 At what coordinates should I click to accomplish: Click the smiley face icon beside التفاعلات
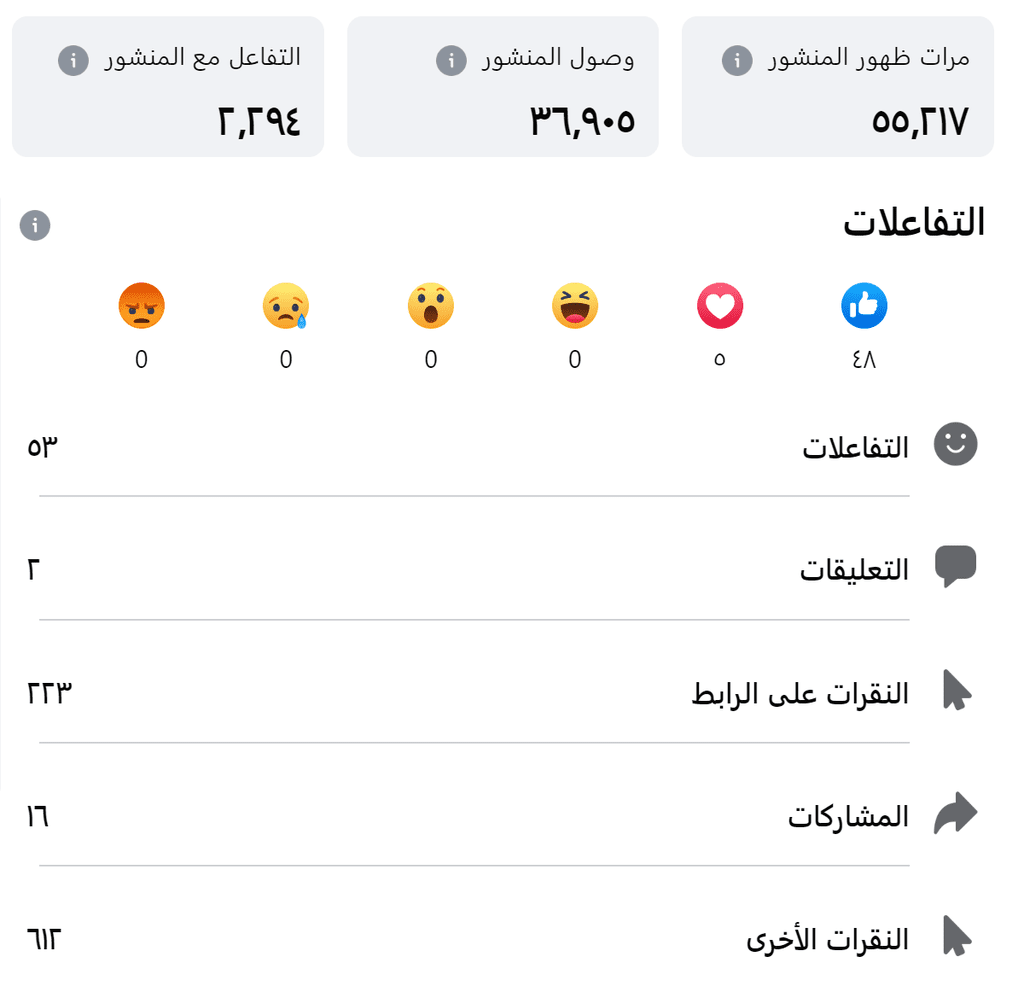click(x=955, y=444)
